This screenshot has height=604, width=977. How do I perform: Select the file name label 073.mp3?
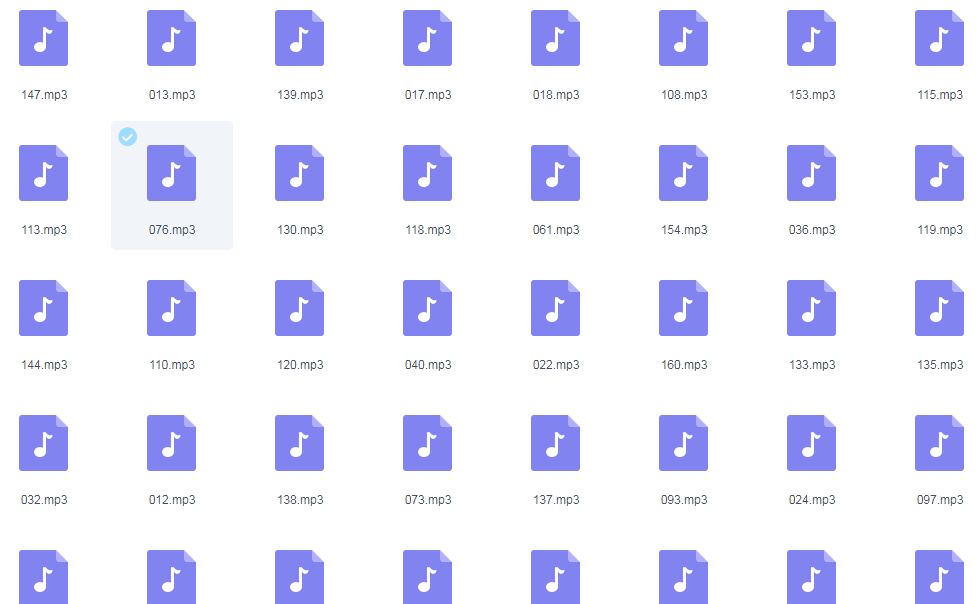[x=428, y=500]
